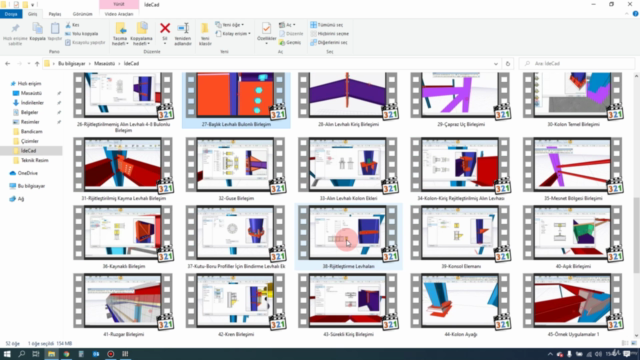Image resolution: width=640 pixels, height=360 pixels.
Task: Select Masaüstü in navigation pane
Action: pyautogui.click(x=31, y=93)
